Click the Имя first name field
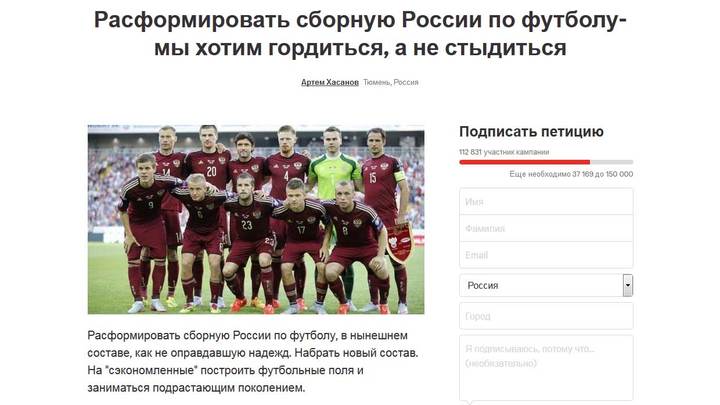 546,202
